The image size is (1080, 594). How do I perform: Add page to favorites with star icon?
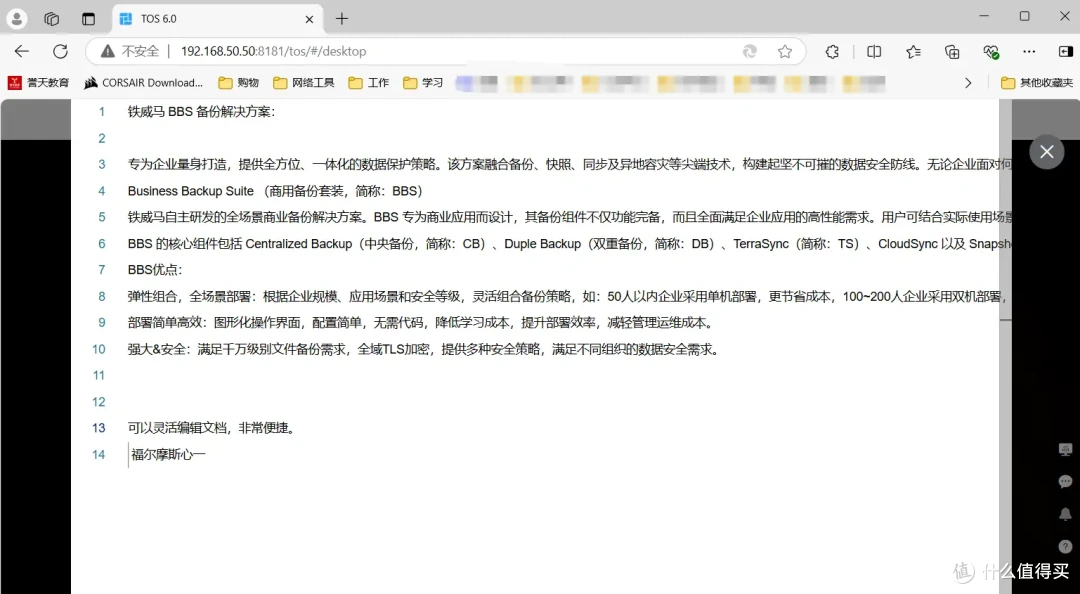[785, 51]
